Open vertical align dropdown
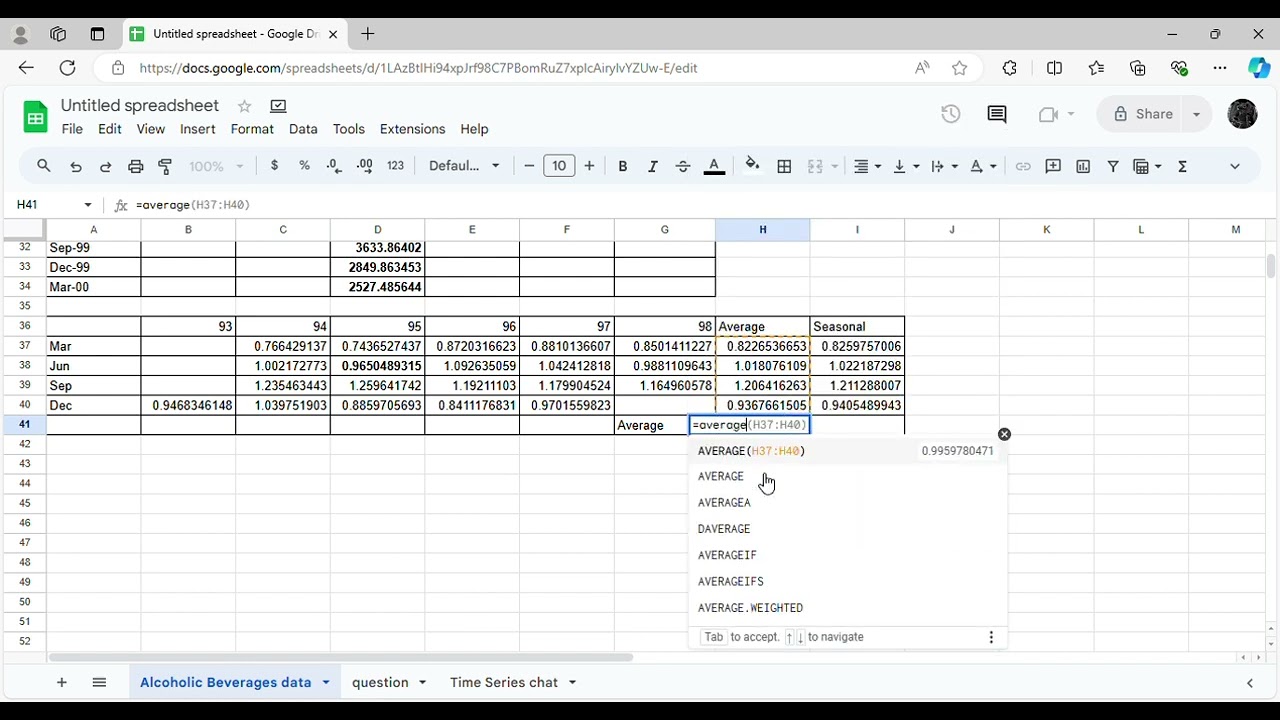The height and width of the screenshot is (720, 1280). pos(906,166)
